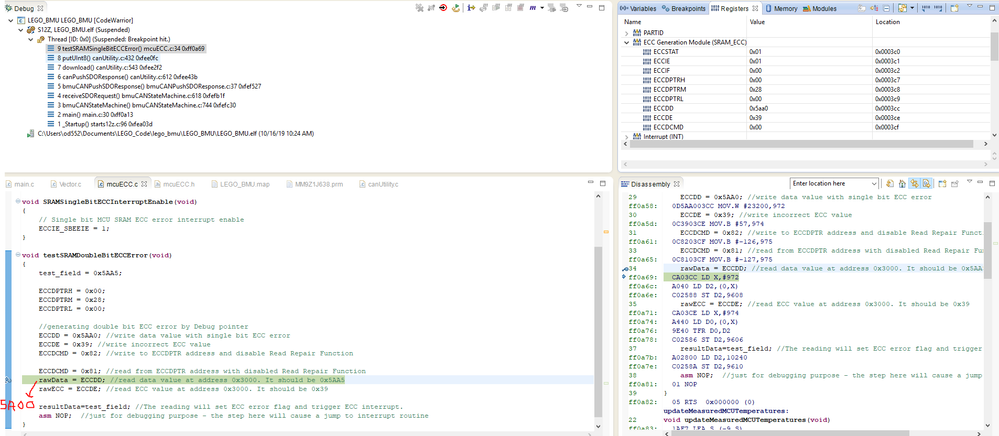The width and height of the screenshot is (999, 436).
Task: Click the Open New View icon in Disassembly
Action: pyautogui.click(x=942, y=184)
